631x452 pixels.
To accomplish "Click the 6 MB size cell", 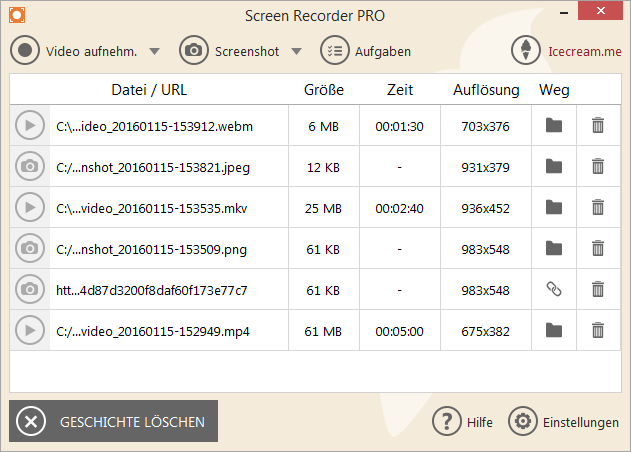I will point(324,126).
